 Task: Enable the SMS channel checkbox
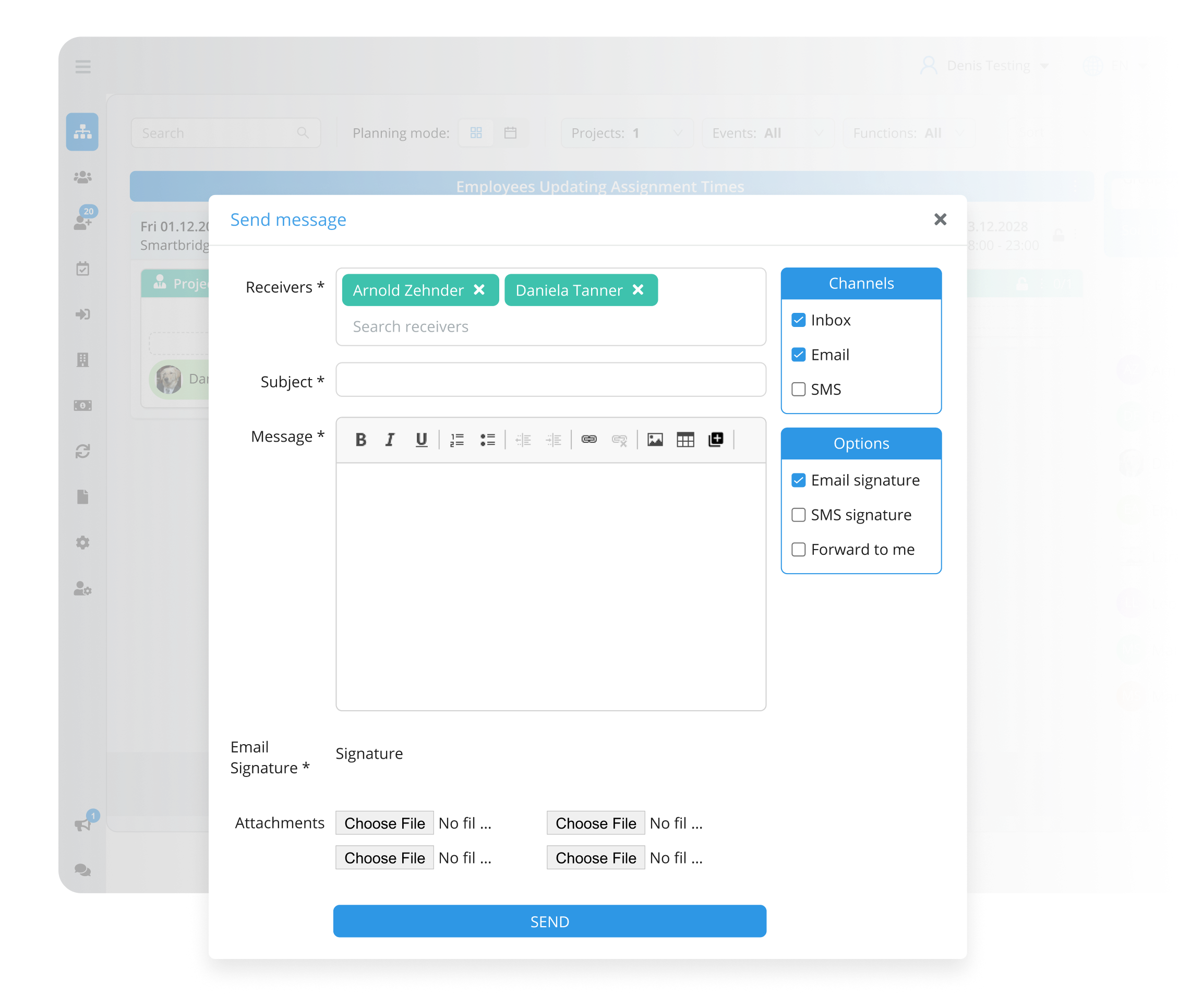coord(798,390)
